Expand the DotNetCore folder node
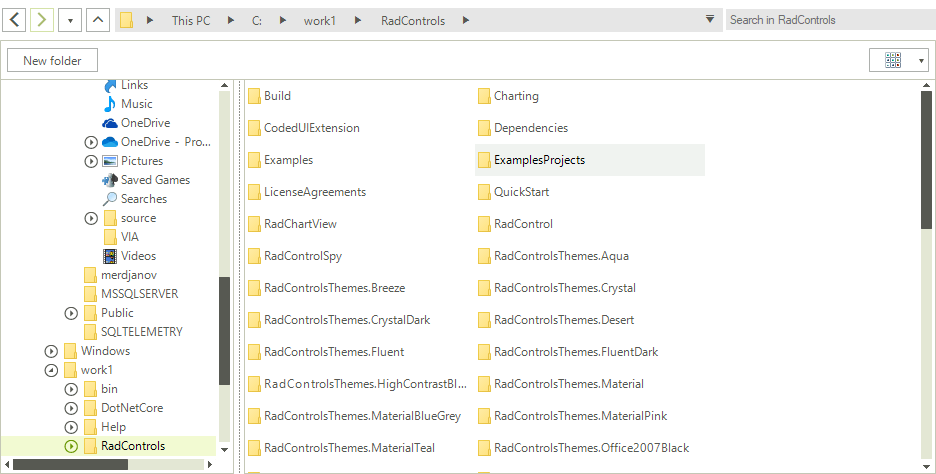This screenshot has height=474, width=936. tap(71, 408)
